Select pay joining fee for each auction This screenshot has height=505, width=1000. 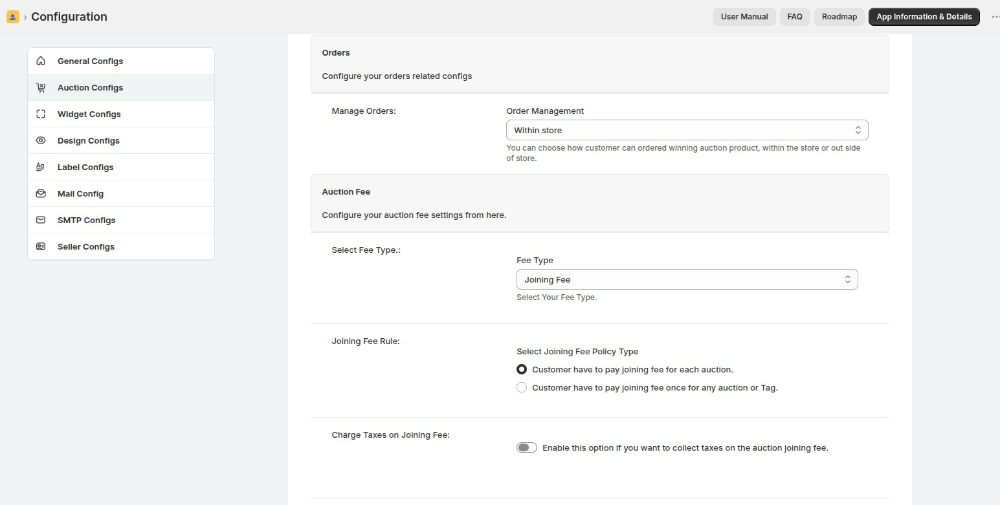click(522, 369)
